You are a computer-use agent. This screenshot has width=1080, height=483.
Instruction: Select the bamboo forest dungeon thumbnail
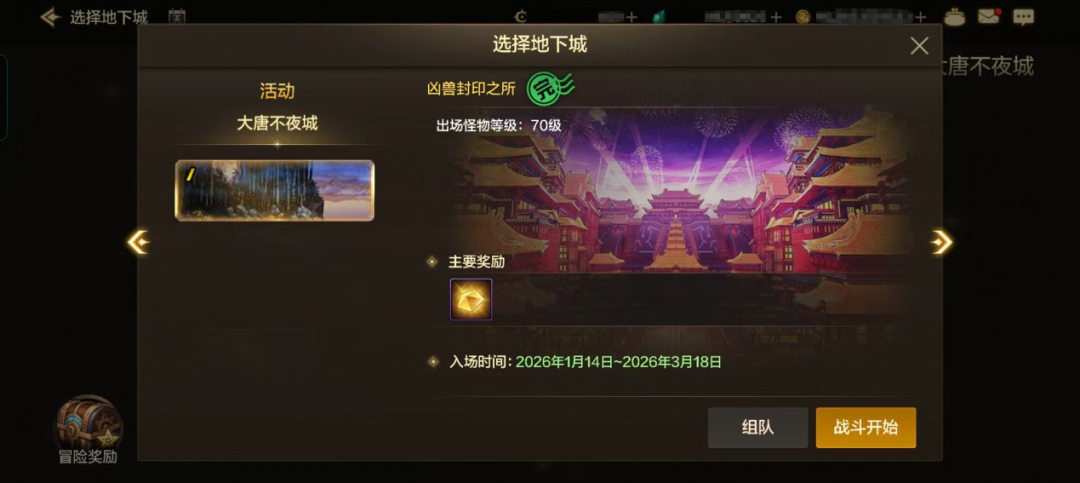275,191
